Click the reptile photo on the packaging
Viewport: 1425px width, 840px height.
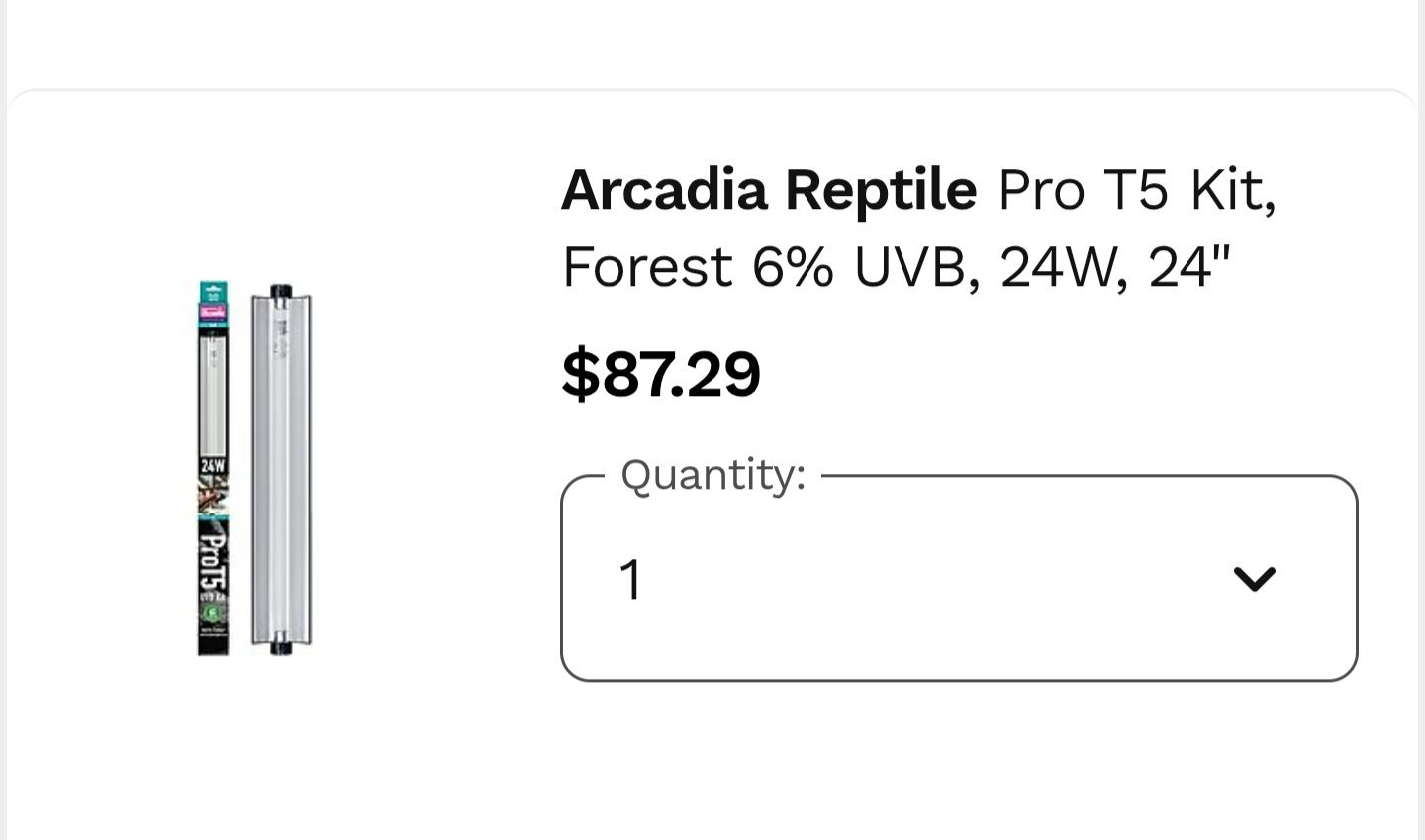pos(213,495)
